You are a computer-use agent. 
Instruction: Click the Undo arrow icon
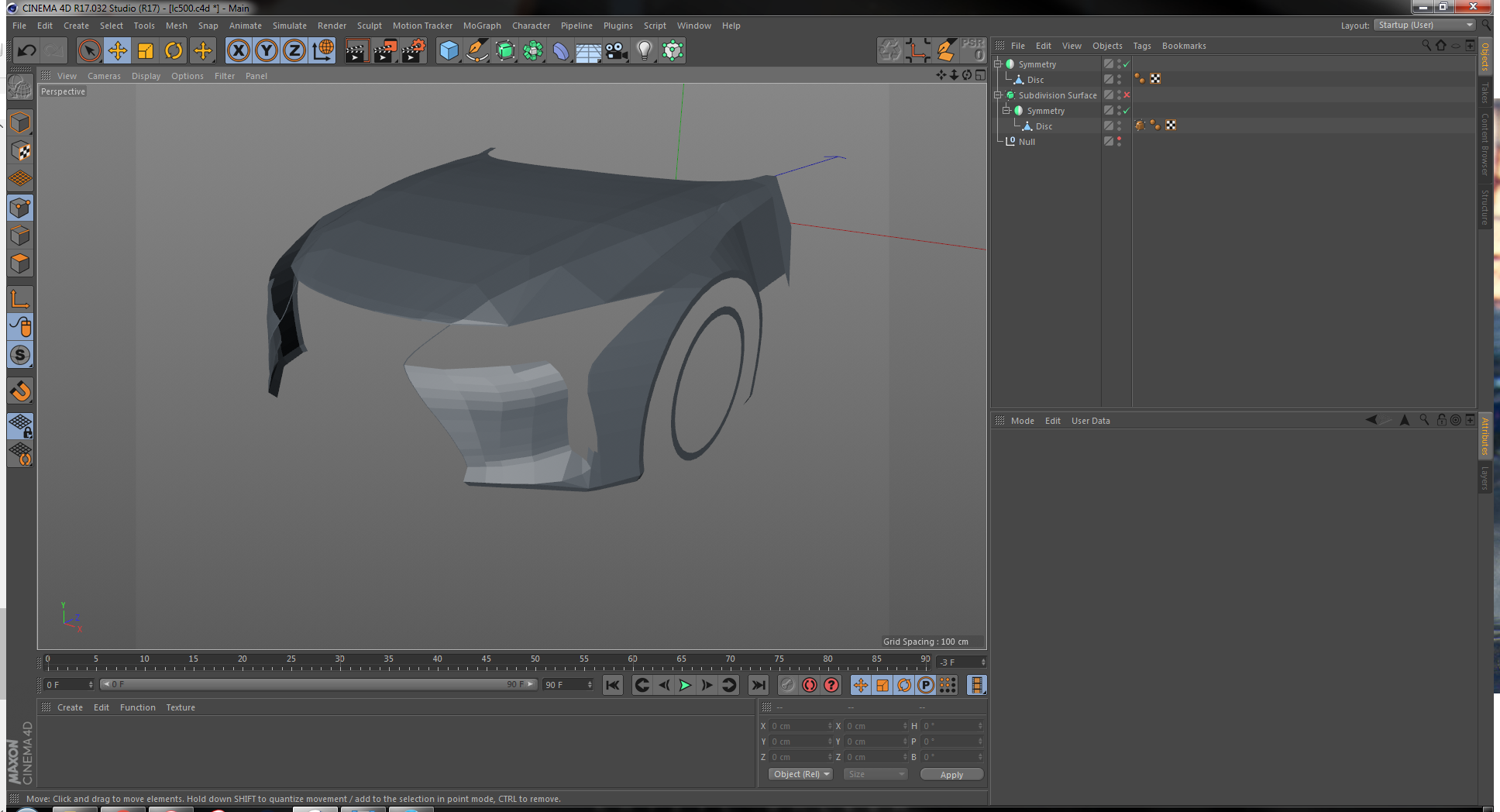pos(26,51)
